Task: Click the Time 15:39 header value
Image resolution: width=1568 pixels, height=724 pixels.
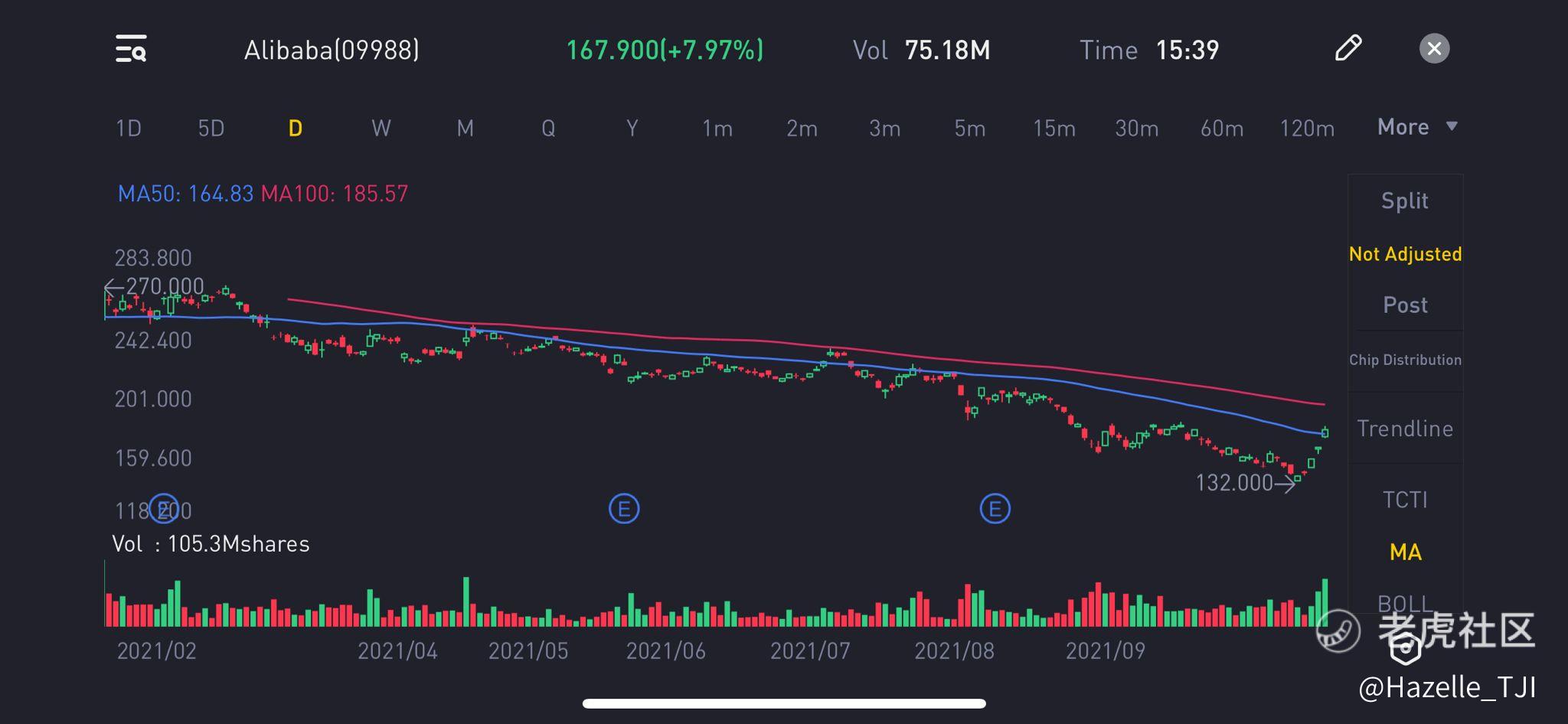Action: (x=1149, y=50)
